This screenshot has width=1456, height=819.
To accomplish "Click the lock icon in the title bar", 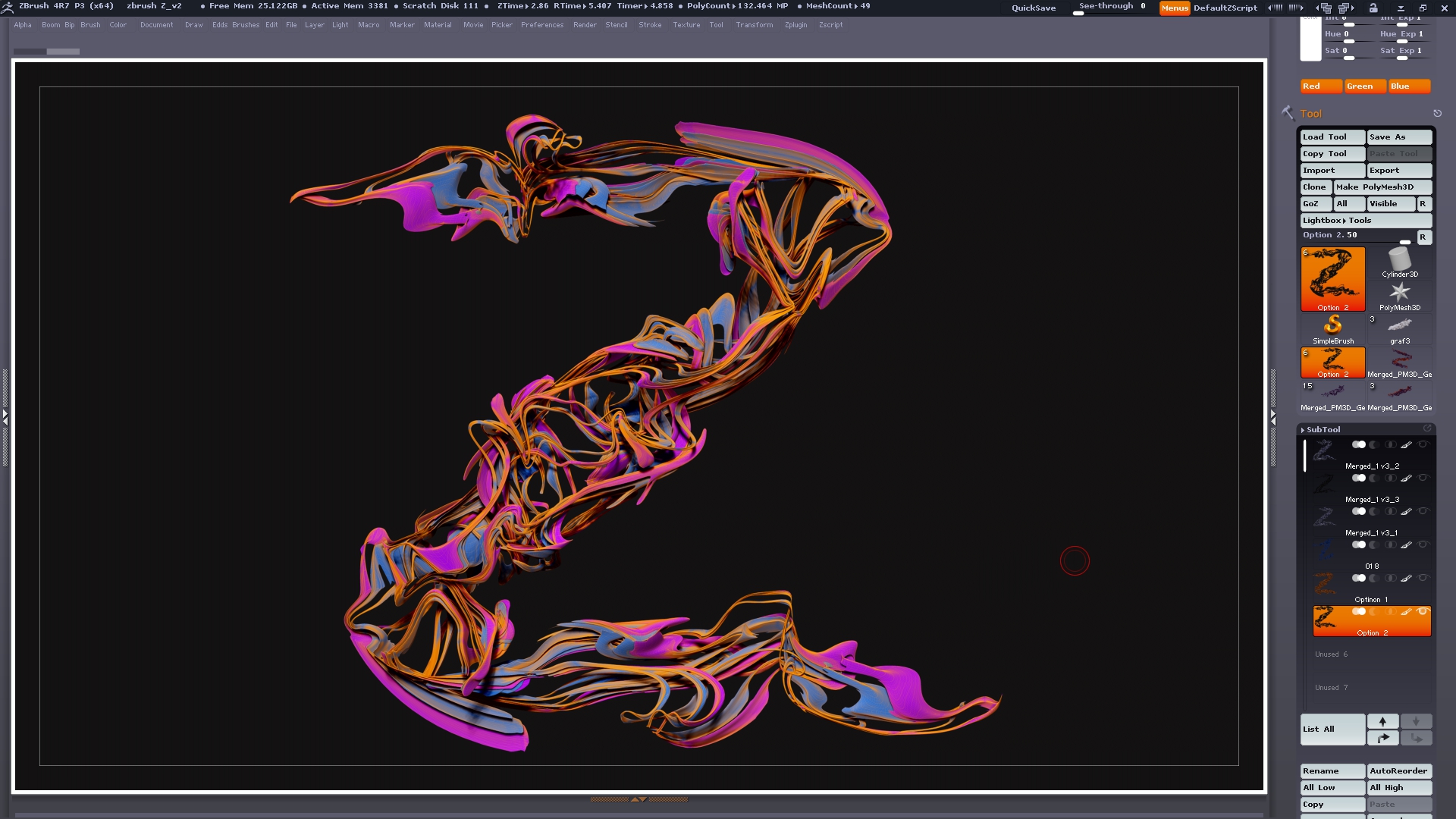I will pyautogui.click(x=1373, y=8).
